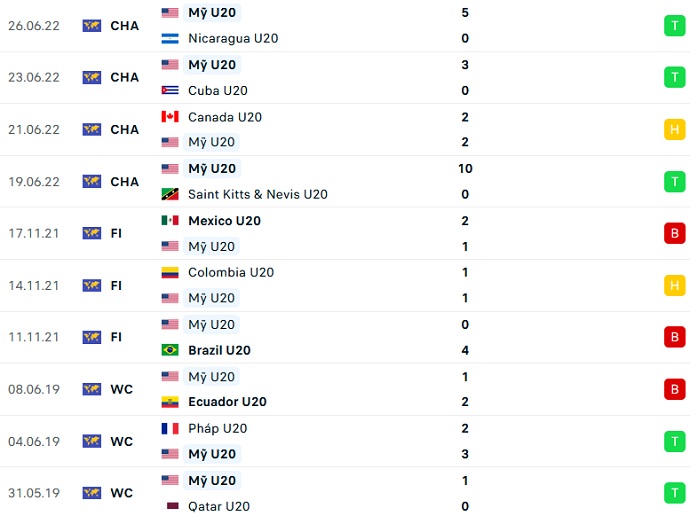This screenshot has width=690, height=516.
Task: Open the Mexico U20 team link
Action: click(227, 221)
